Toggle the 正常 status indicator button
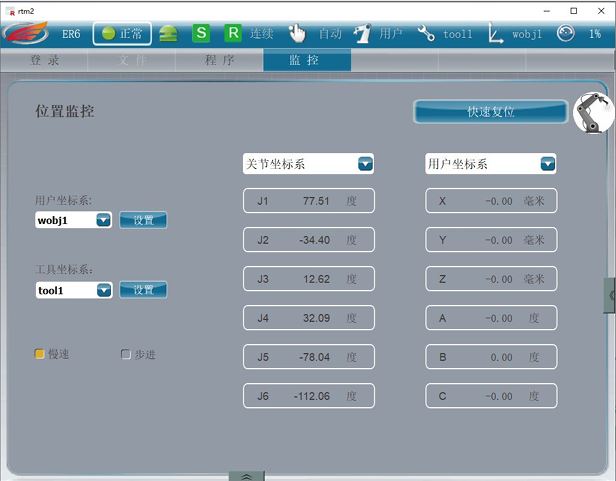Image resolution: width=616 pixels, height=481 pixels. pos(121,33)
